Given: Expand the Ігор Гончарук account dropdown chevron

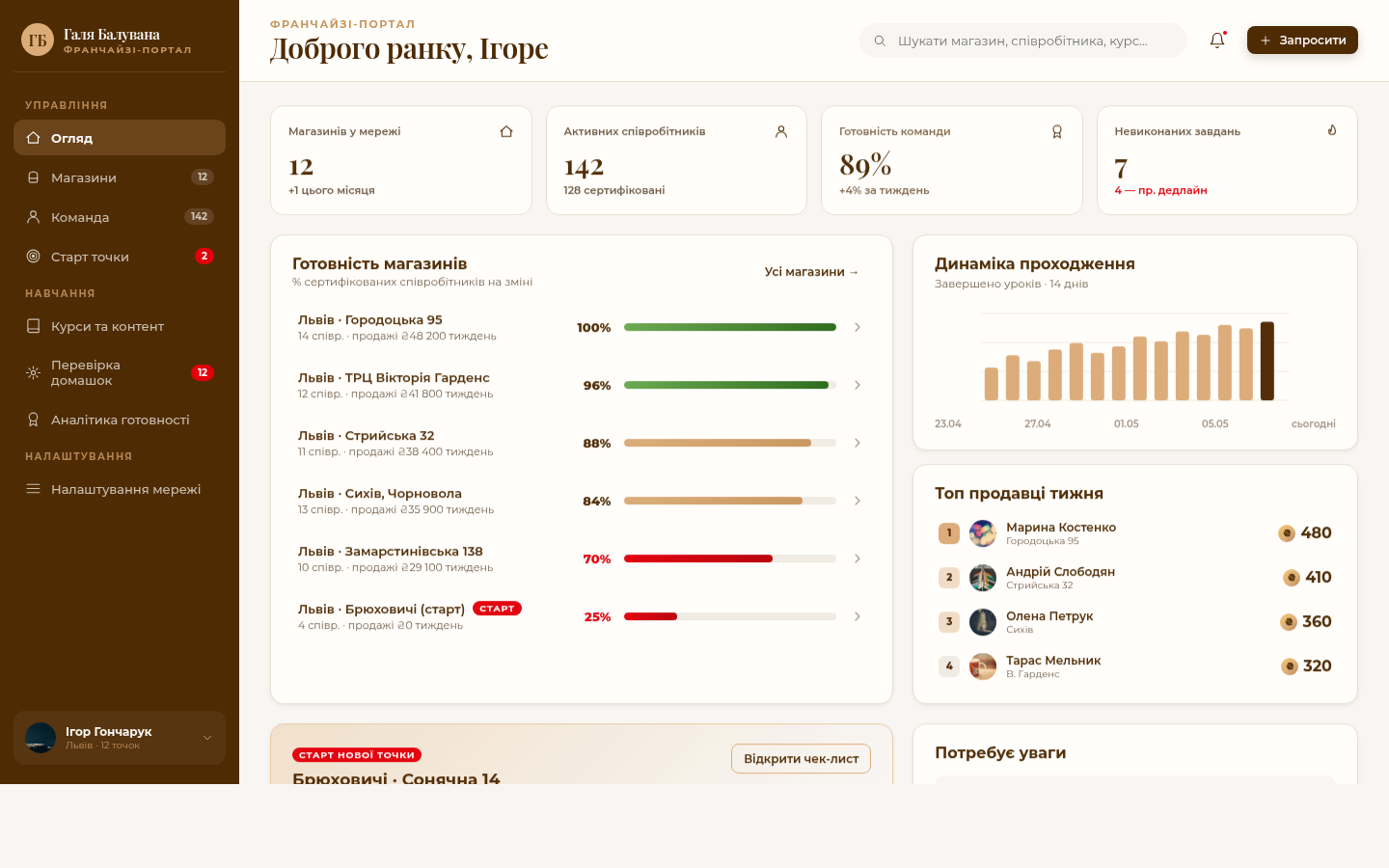Looking at the screenshot, I should tap(207, 738).
